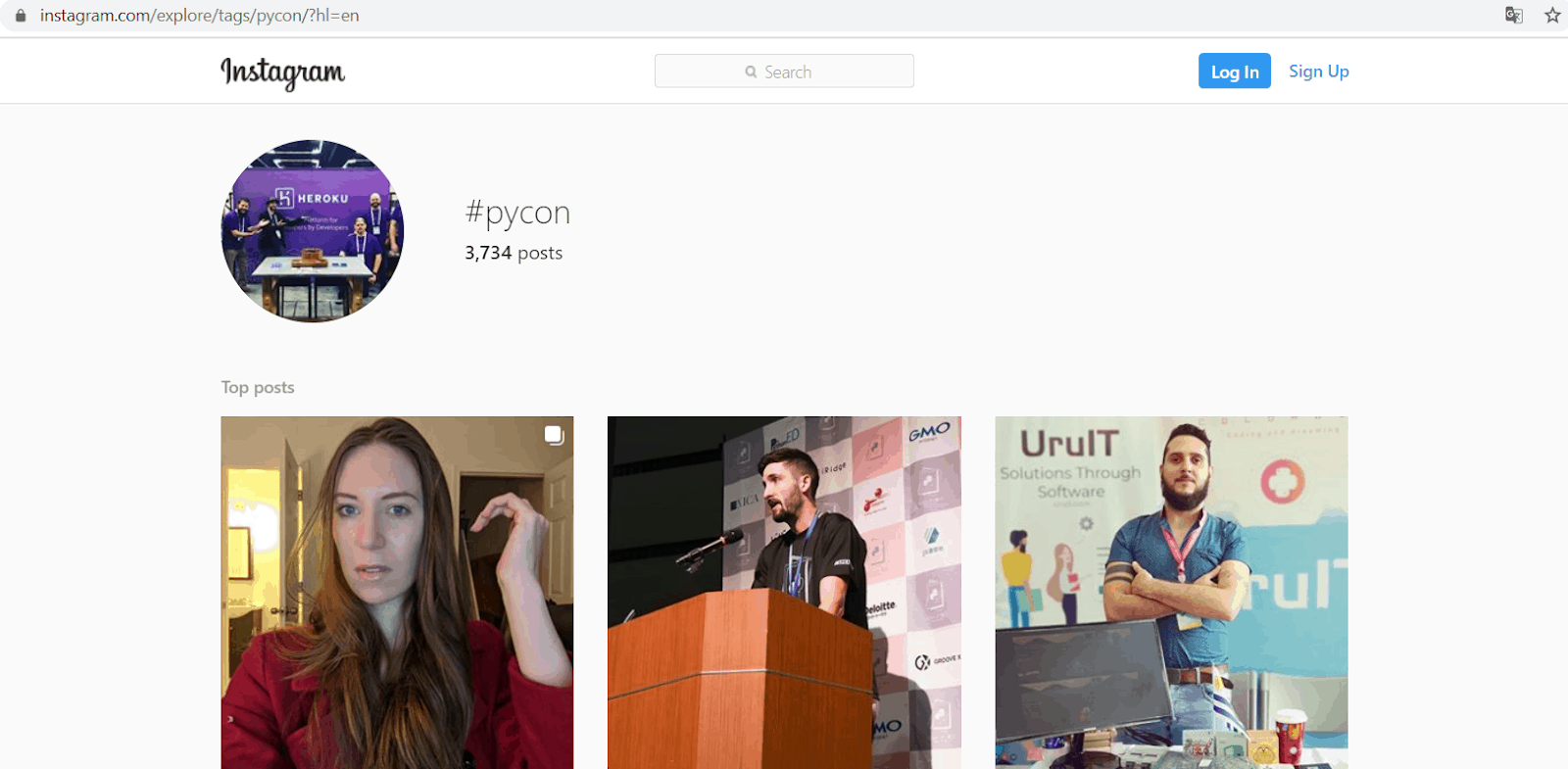The height and width of the screenshot is (769, 1568).
Task: Click the magnifier icon in Search box
Action: pos(751,72)
